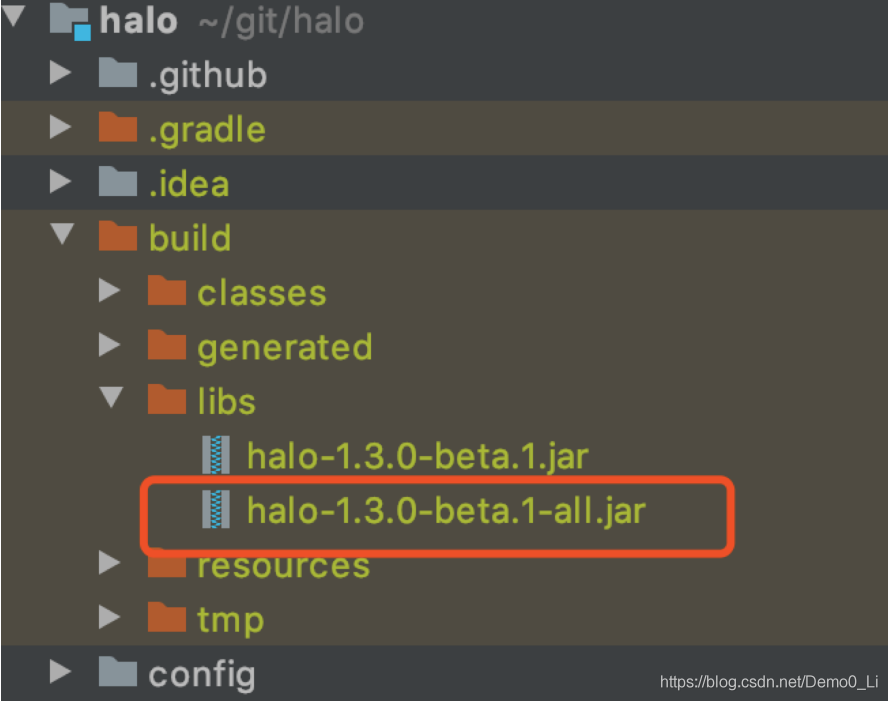Collapse the halo project root arrow
Image resolution: width=888 pixels, height=701 pixels.
[x=13, y=16]
